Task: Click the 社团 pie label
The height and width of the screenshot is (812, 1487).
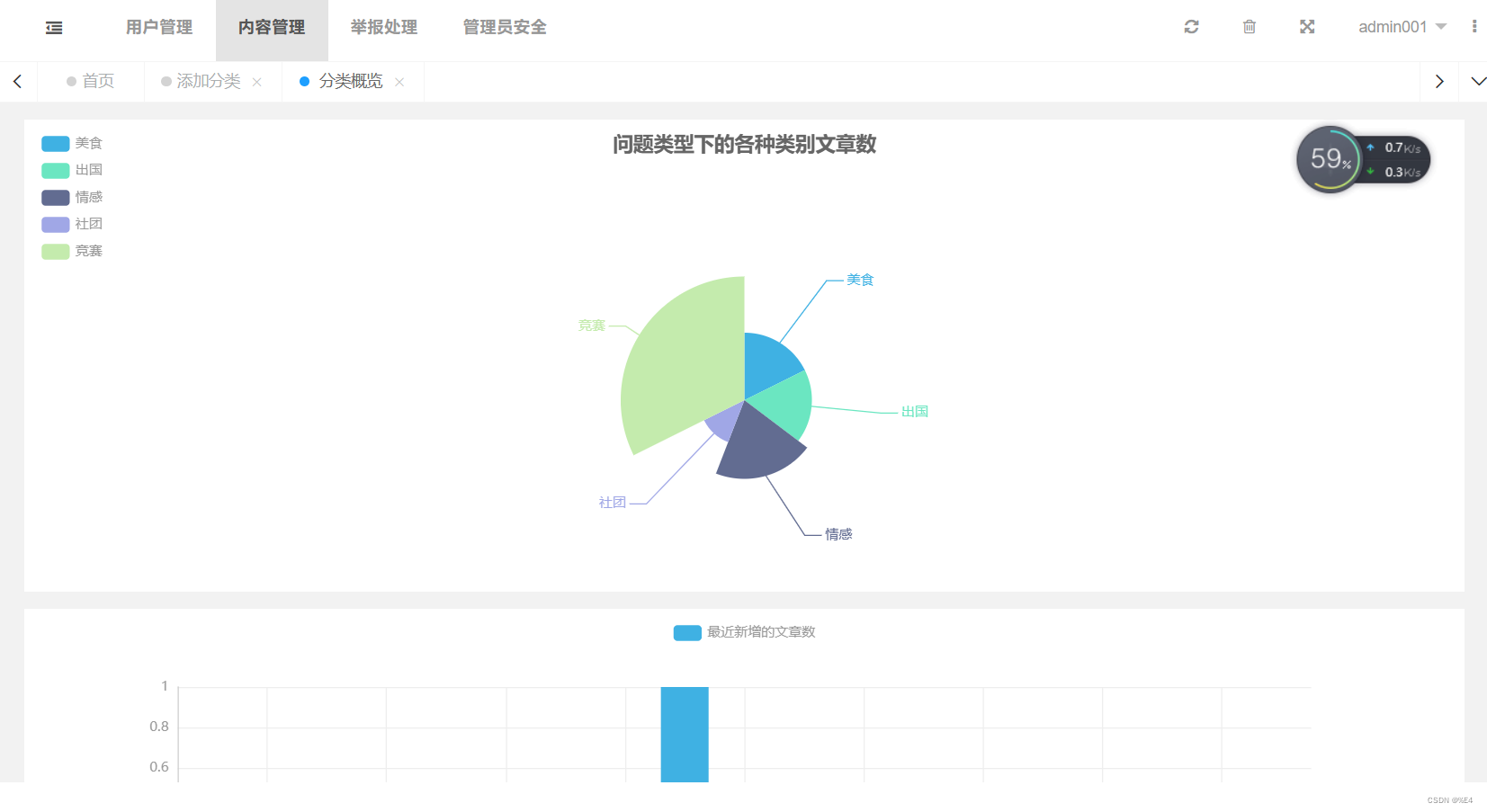Action: [x=613, y=503]
